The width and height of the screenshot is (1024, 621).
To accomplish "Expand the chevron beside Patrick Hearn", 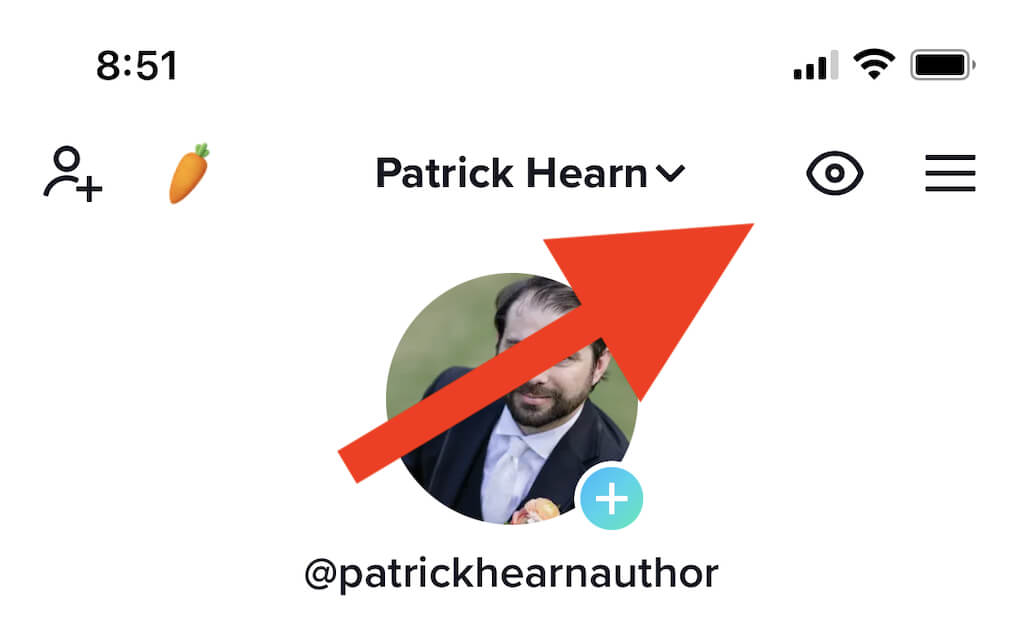I will pos(670,173).
